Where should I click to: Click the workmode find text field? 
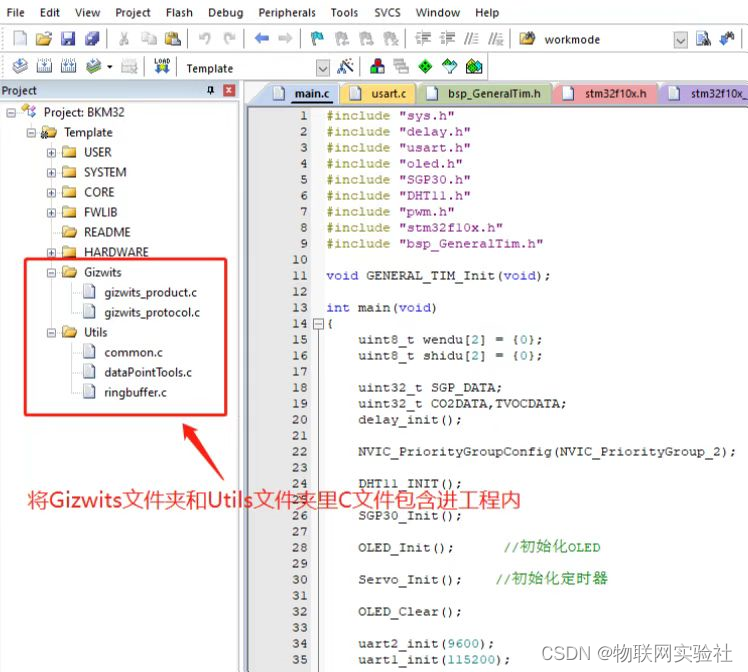pos(604,40)
